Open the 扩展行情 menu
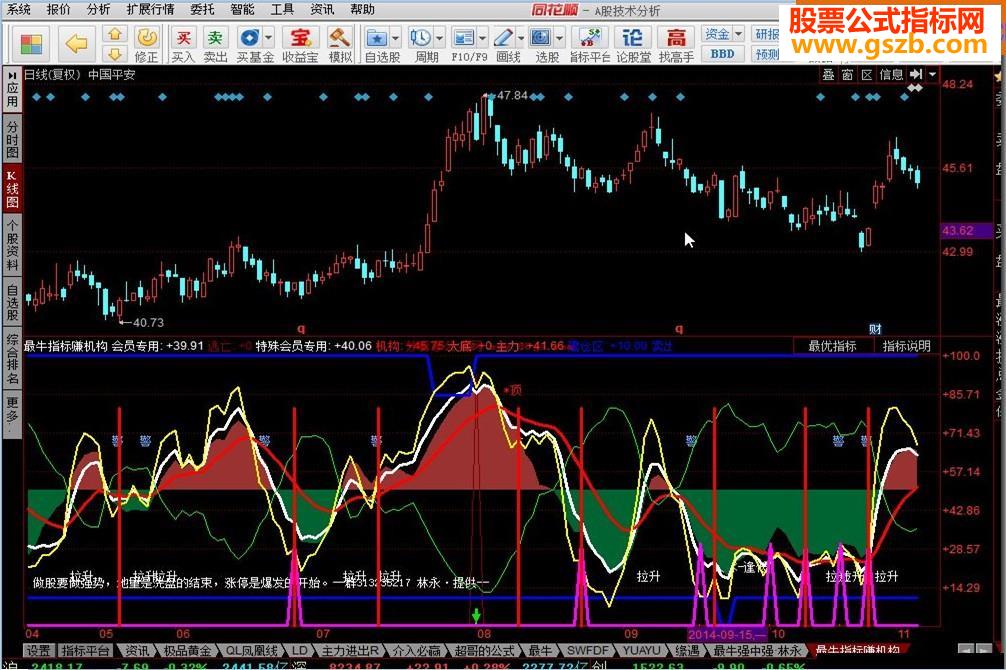The width and height of the screenshot is (1006, 670). tap(150, 9)
